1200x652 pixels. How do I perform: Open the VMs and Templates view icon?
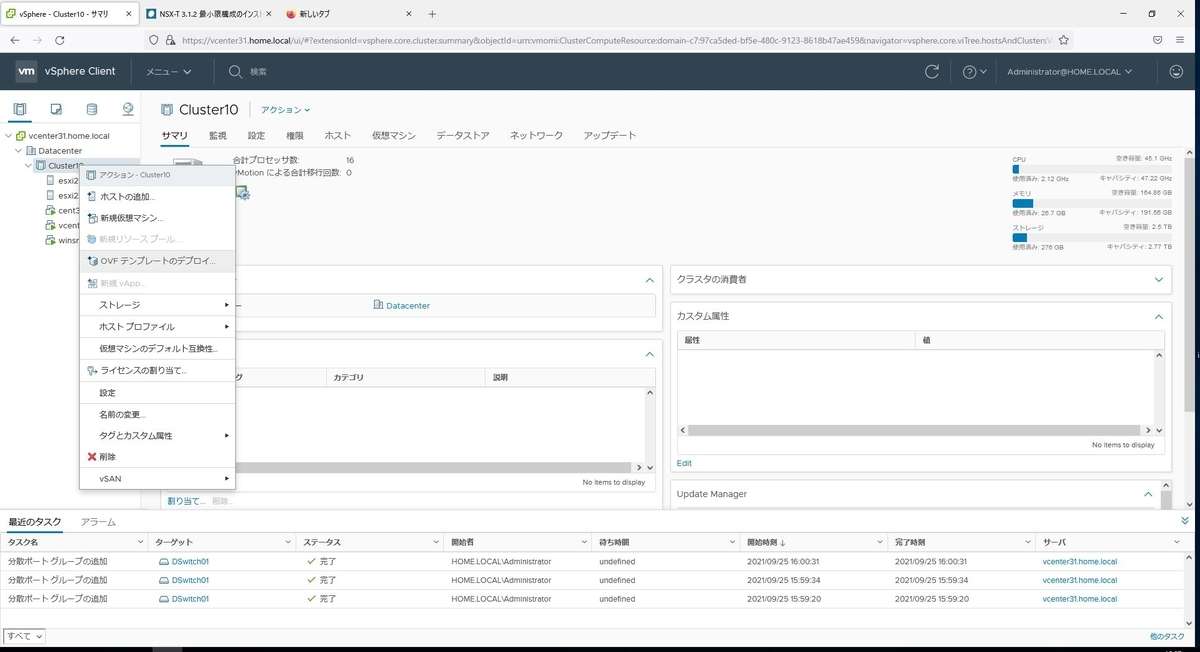tap(56, 109)
